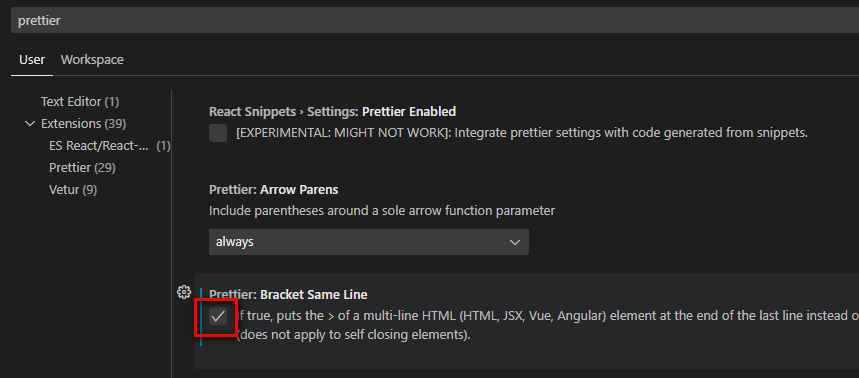Click the arrow on the Arrow Parens dropdown

click(x=514, y=242)
